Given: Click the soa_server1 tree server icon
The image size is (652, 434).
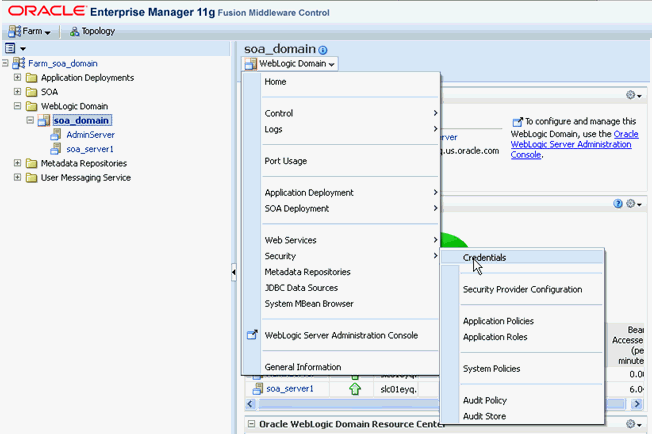Looking at the screenshot, I should click(x=56, y=148).
